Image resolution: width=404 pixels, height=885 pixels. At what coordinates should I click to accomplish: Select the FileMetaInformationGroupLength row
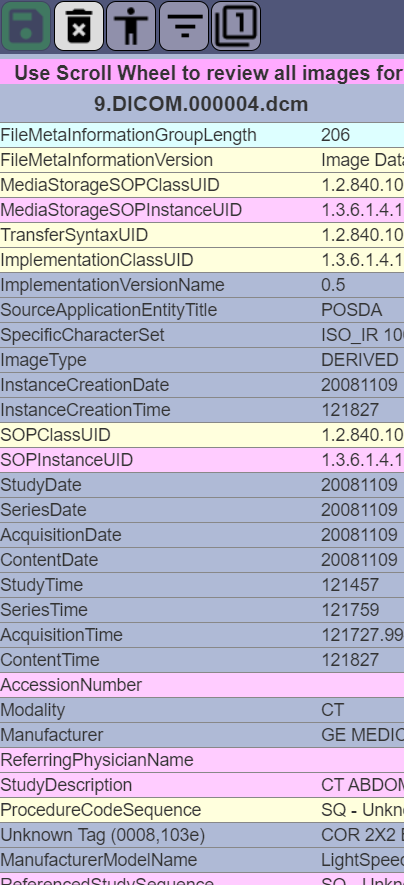[x=202, y=135]
